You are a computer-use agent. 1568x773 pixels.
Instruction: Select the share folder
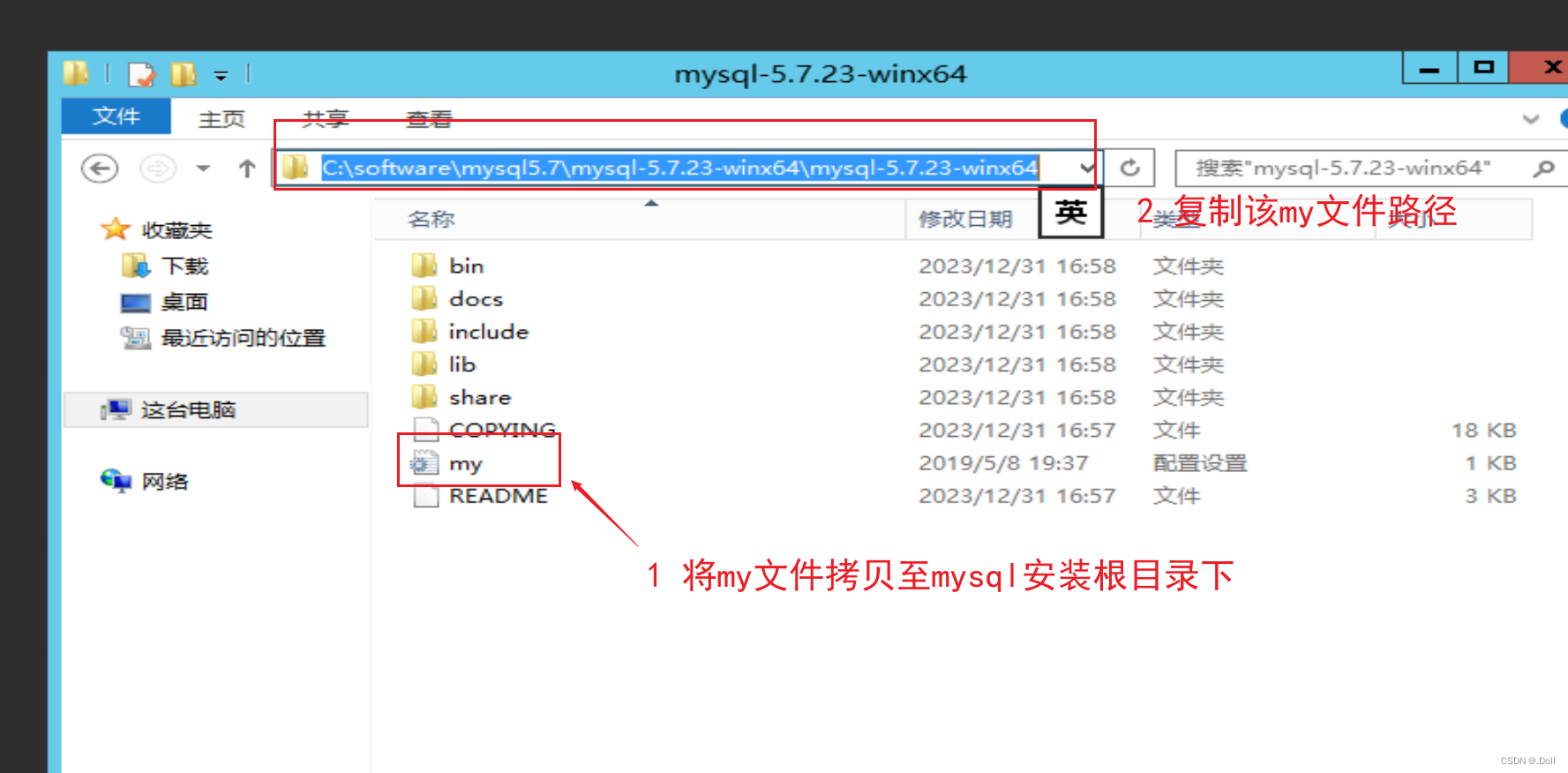[480, 397]
